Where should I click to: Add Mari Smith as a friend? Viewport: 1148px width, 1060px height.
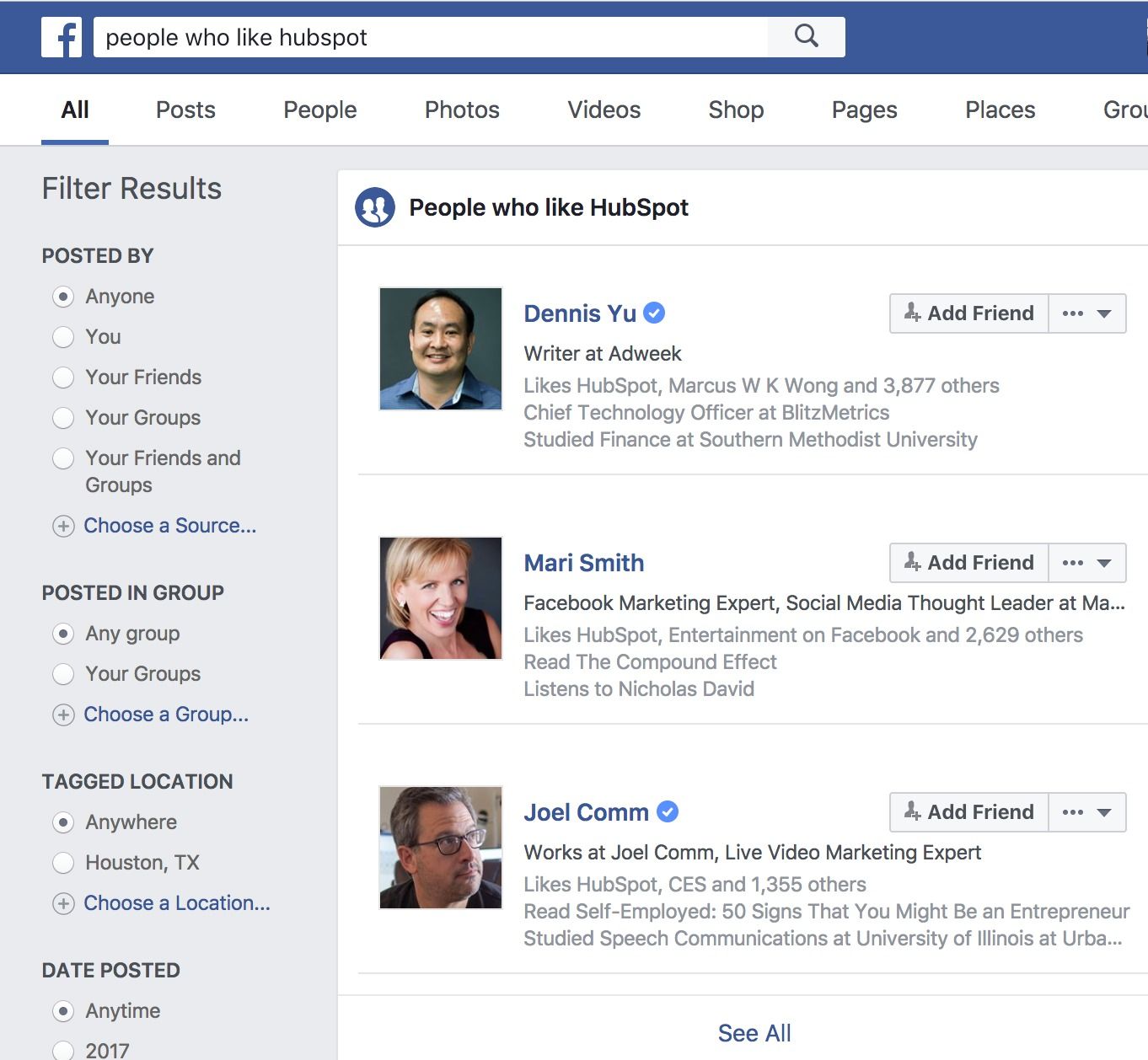click(x=968, y=562)
